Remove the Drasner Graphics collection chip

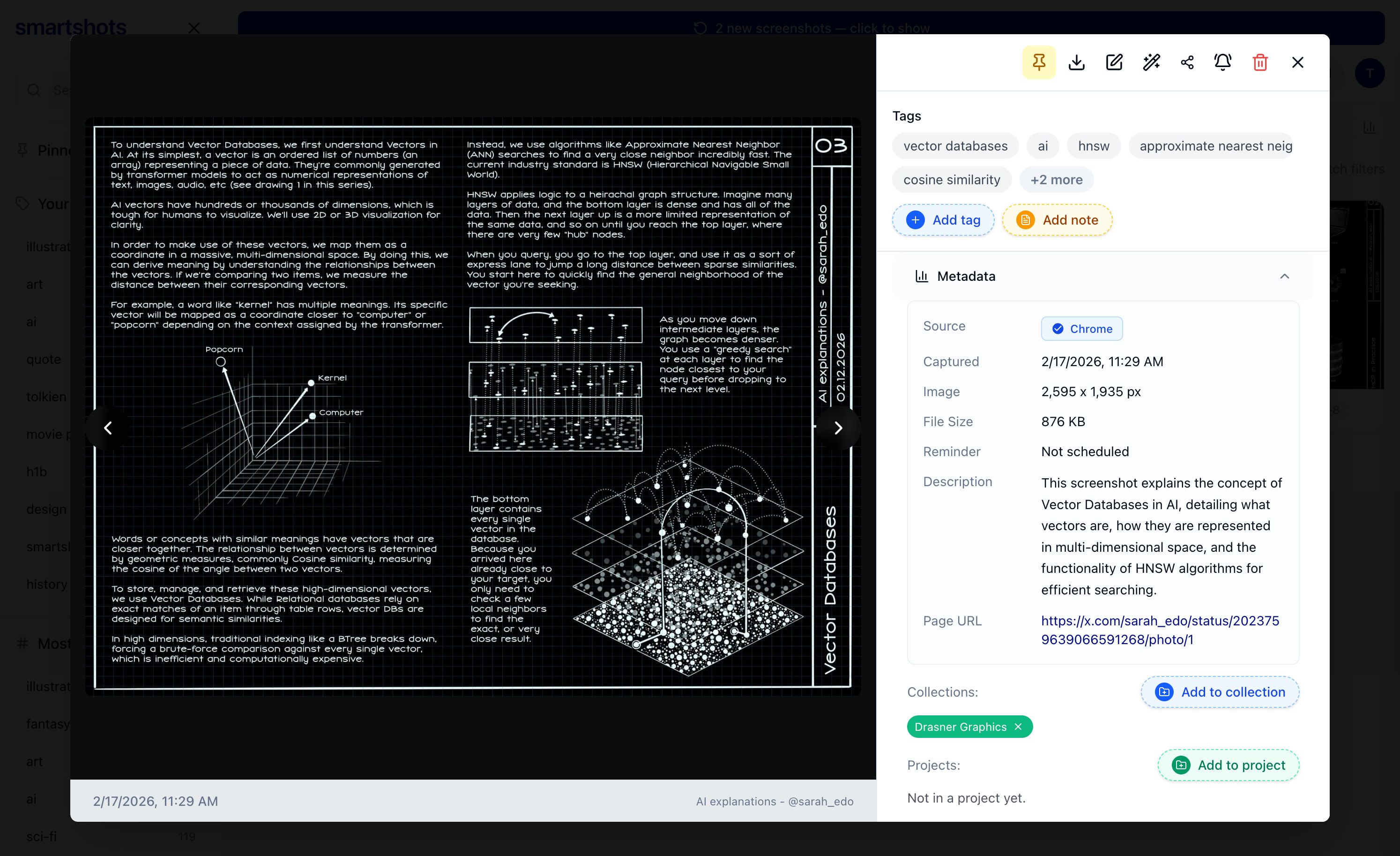pos(1018,727)
